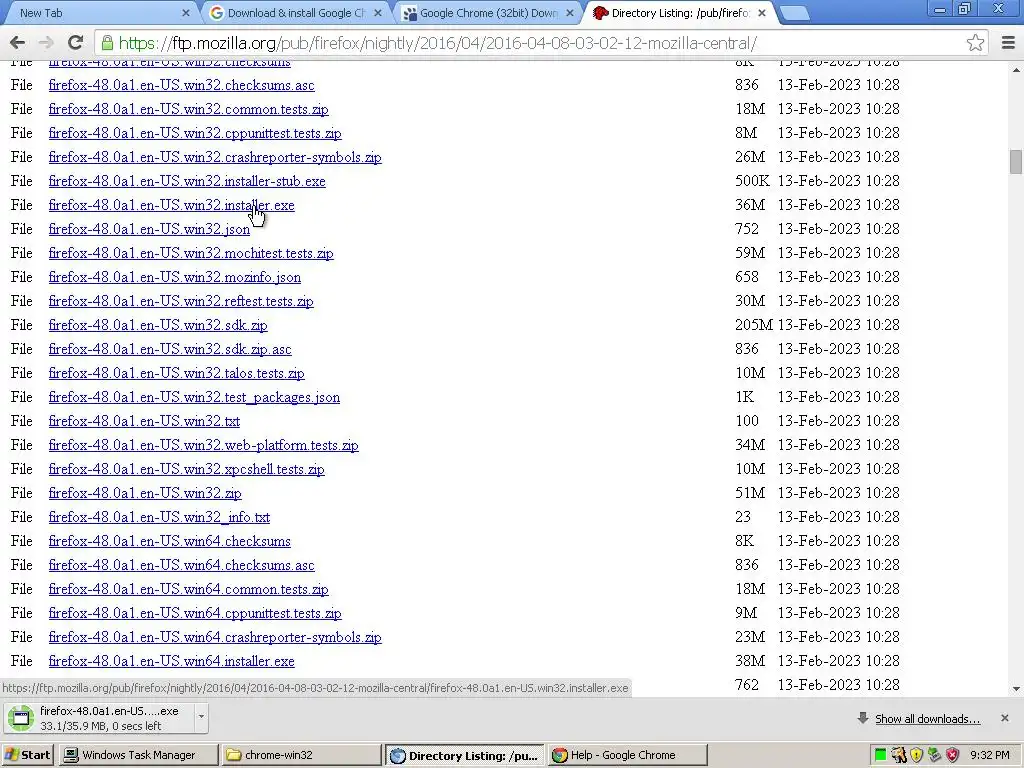Click the scrollbar down arrow
Screen dimensions: 1024x768
tap(1016, 689)
